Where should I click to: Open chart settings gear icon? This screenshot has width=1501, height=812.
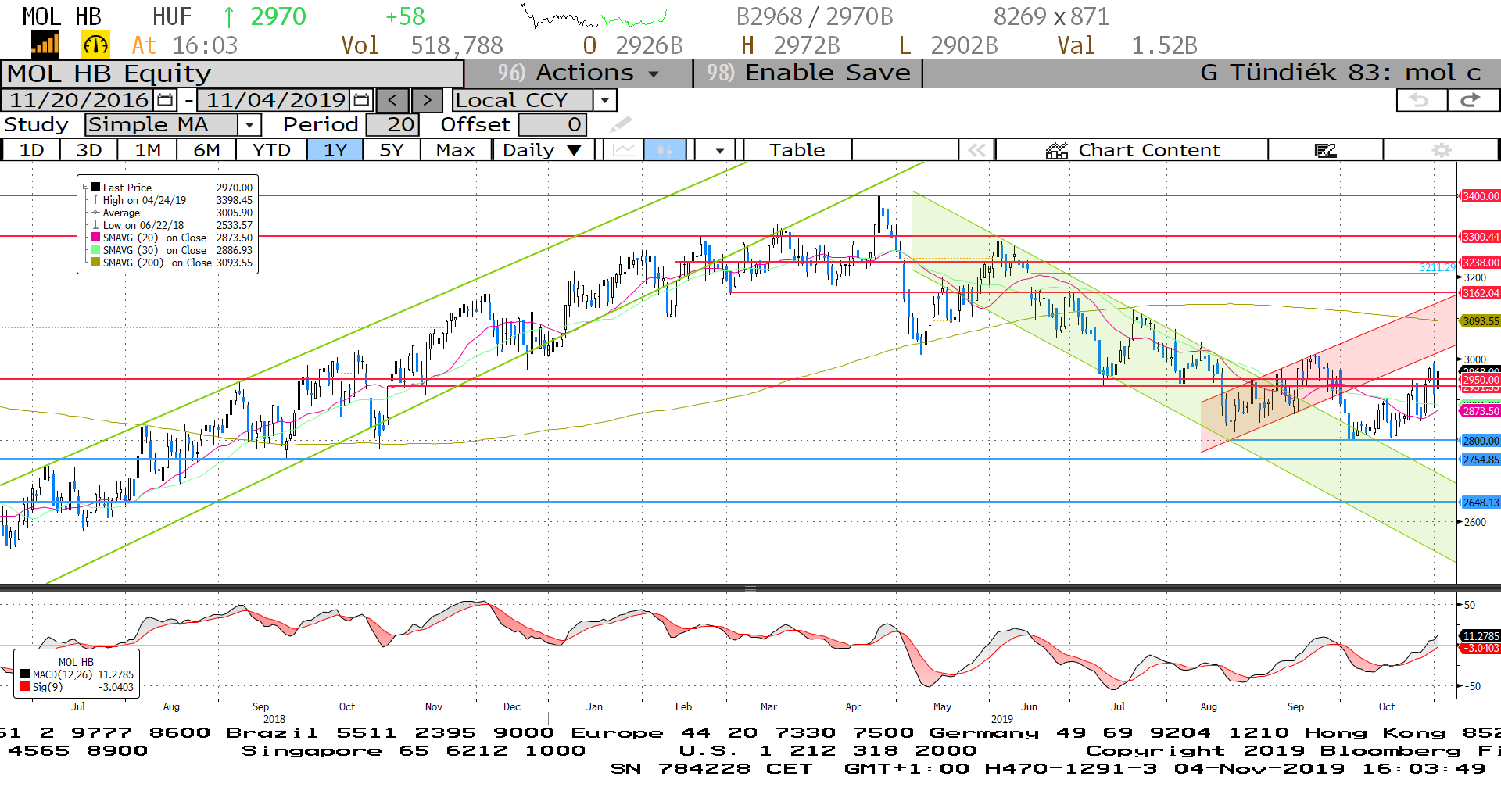point(1441,150)
